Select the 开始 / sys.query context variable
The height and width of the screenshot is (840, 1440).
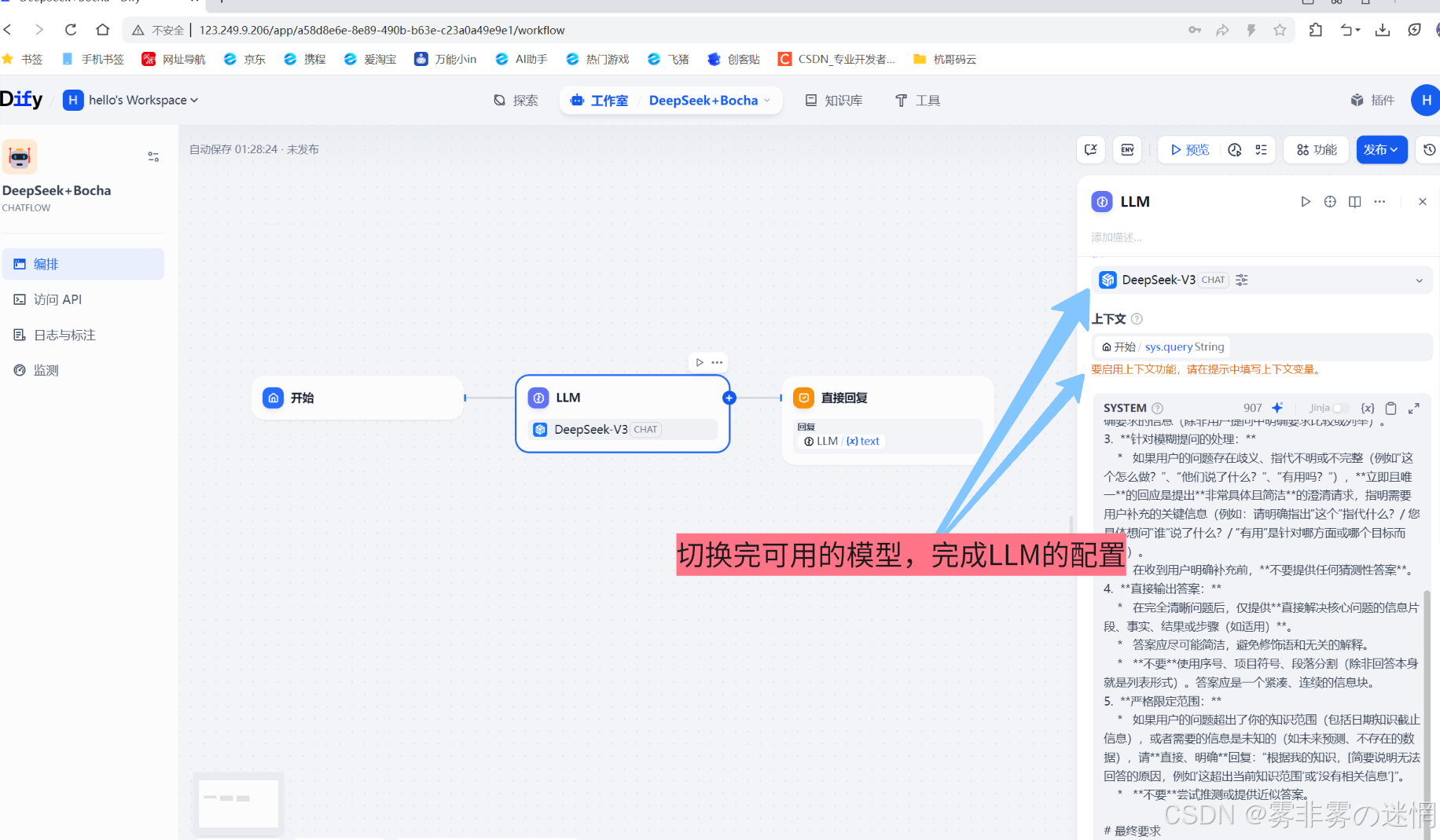point(1163,347)
